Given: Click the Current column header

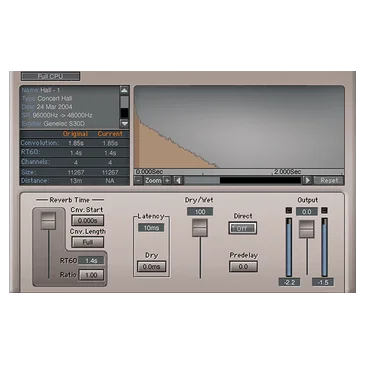Looking at the screenshot, I should 110,134.
